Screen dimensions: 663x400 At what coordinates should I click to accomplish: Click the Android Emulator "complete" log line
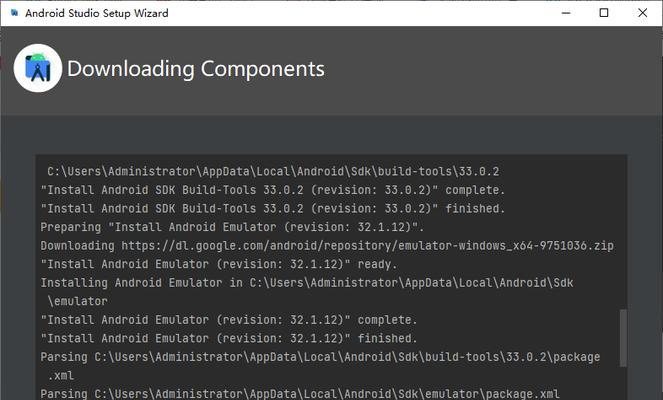pos(229,320)
